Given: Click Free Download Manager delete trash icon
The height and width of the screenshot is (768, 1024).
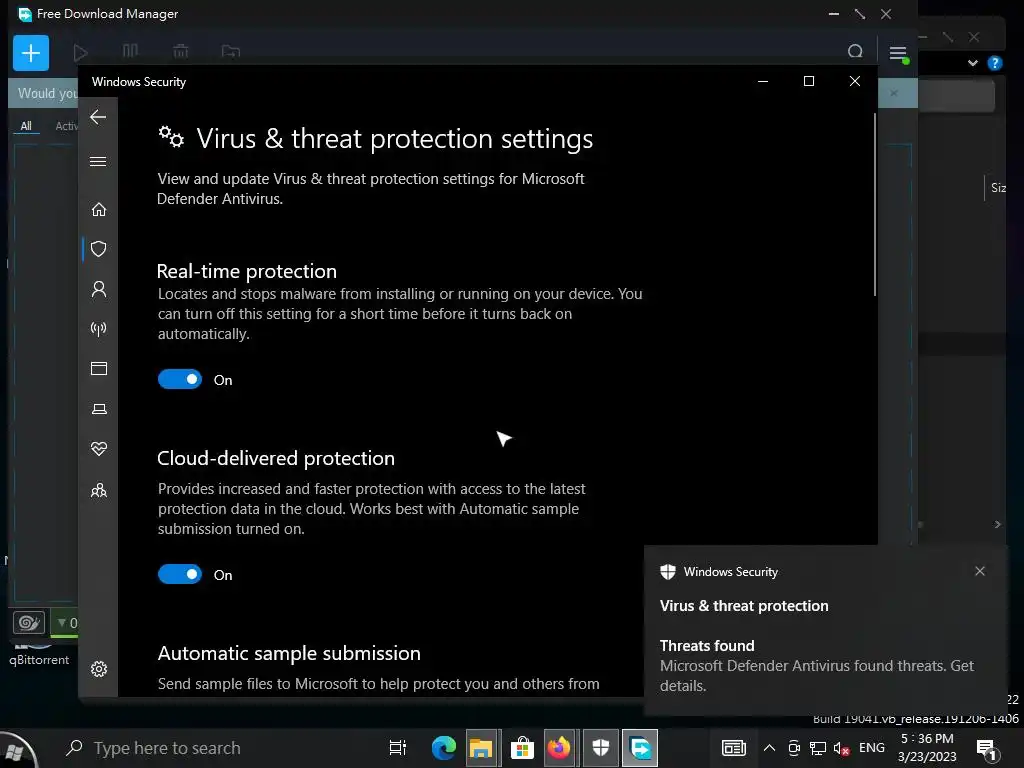Looking at the screenshot, I should coord(181,51).
